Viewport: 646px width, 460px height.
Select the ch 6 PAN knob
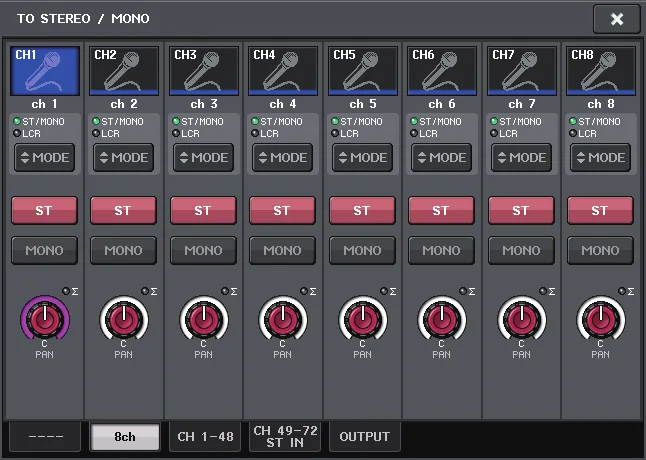pos(442,320)
